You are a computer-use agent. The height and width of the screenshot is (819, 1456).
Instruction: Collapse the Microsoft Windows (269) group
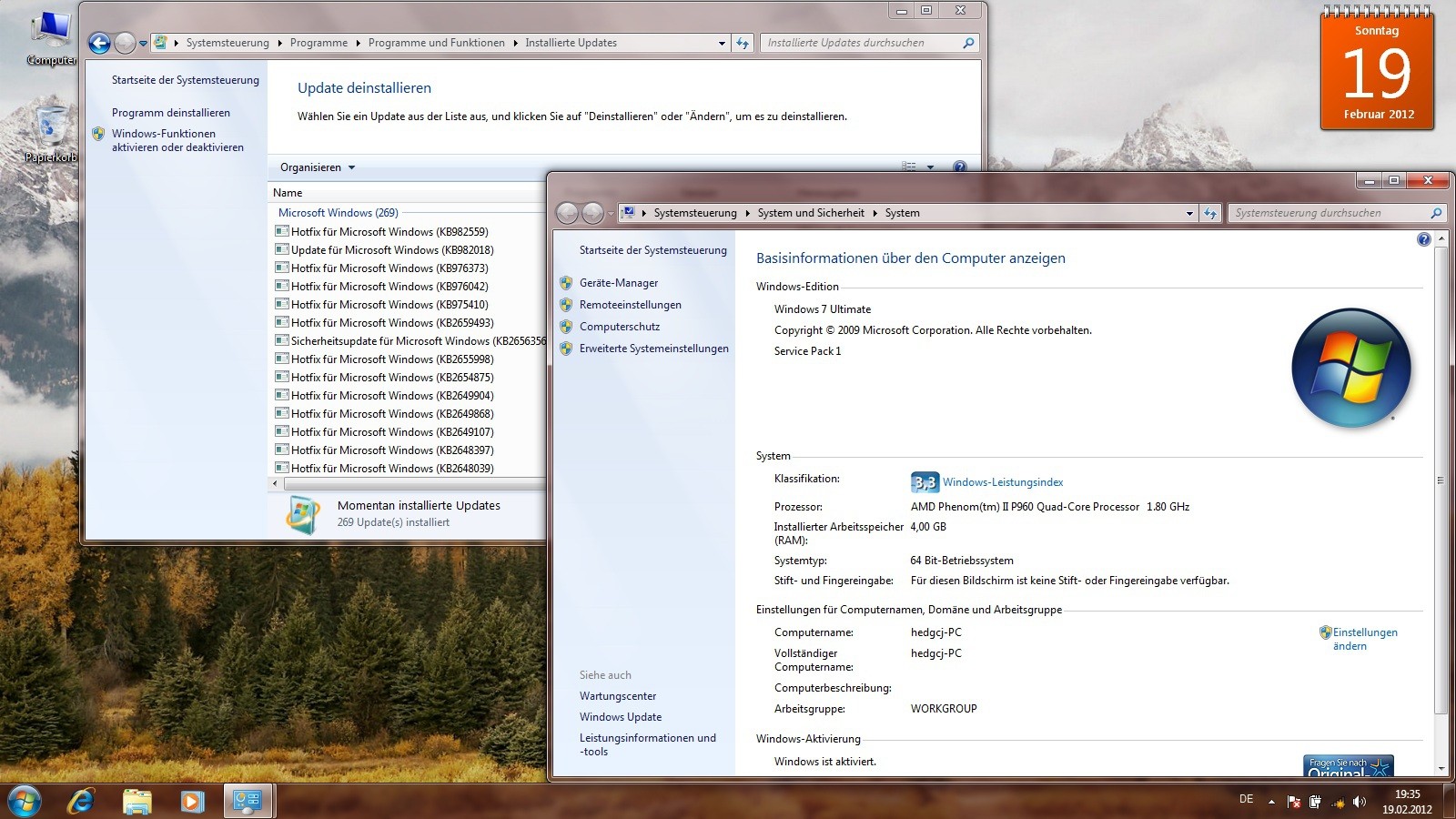[338, 213]
